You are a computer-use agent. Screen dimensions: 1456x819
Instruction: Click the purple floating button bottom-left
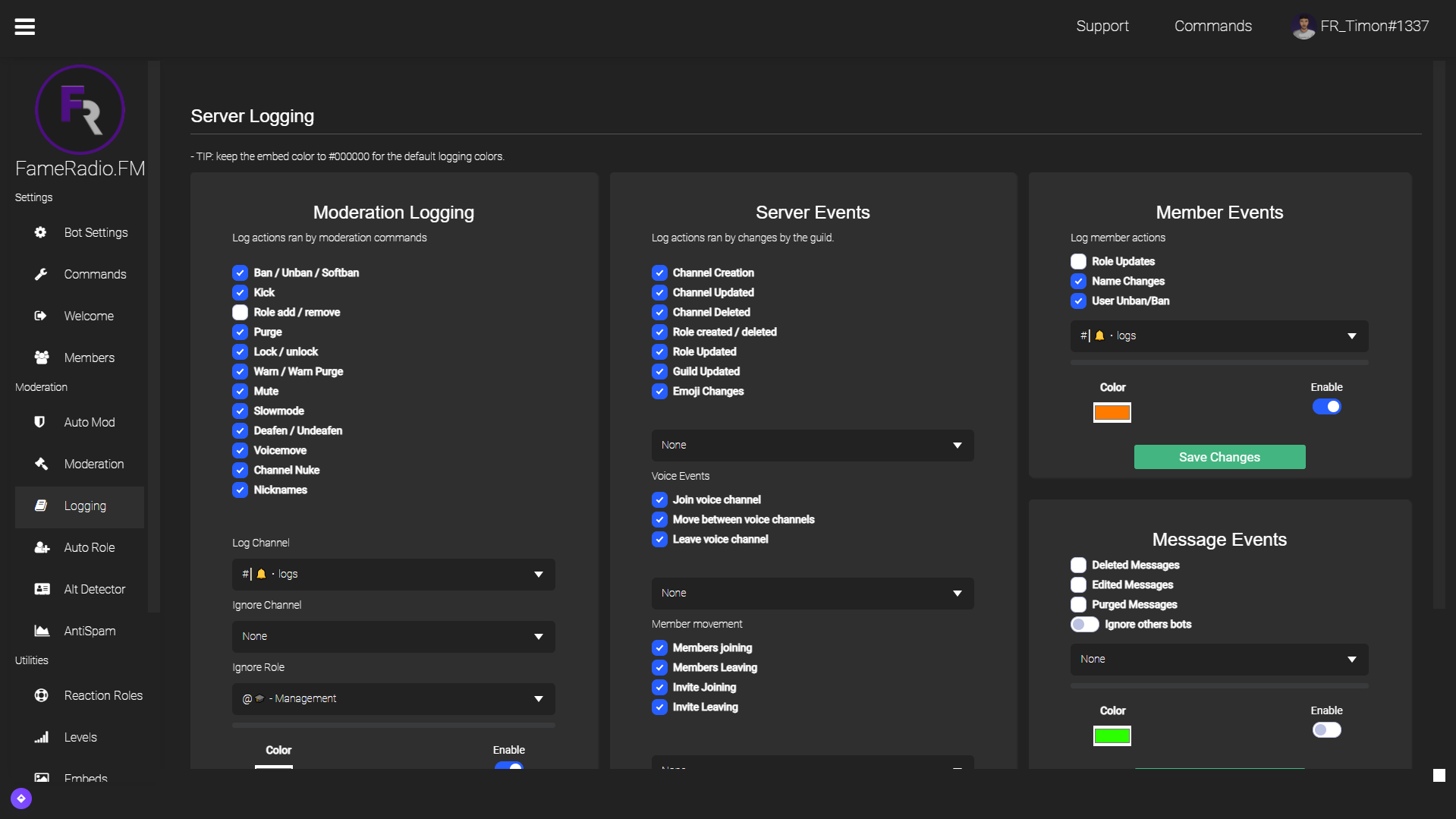[x=21, y=799]
